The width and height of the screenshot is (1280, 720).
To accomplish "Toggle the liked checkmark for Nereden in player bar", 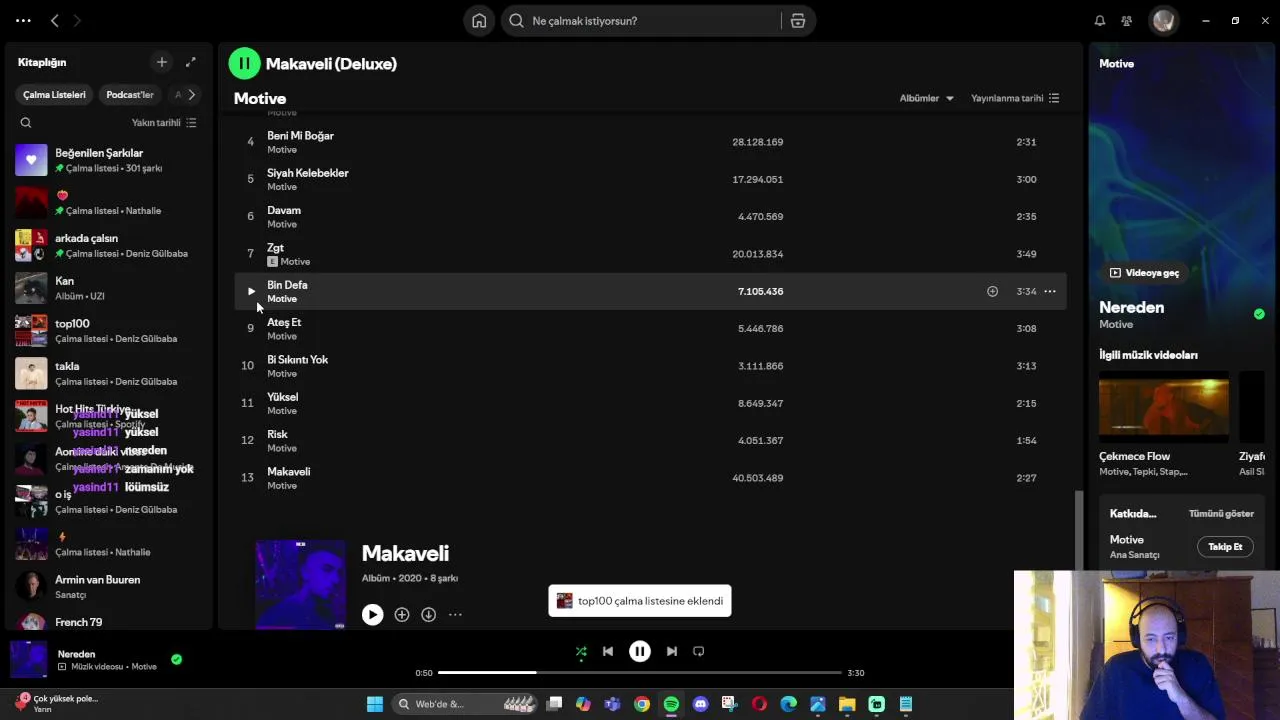I will (177, 659).
